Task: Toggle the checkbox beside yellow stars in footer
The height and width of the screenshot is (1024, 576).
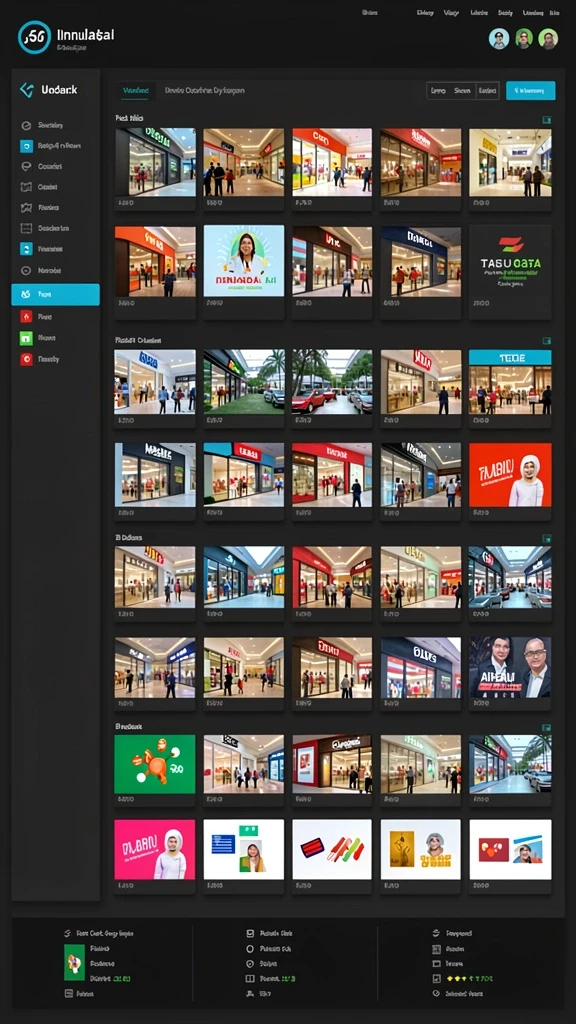Action: pos(436,978)
